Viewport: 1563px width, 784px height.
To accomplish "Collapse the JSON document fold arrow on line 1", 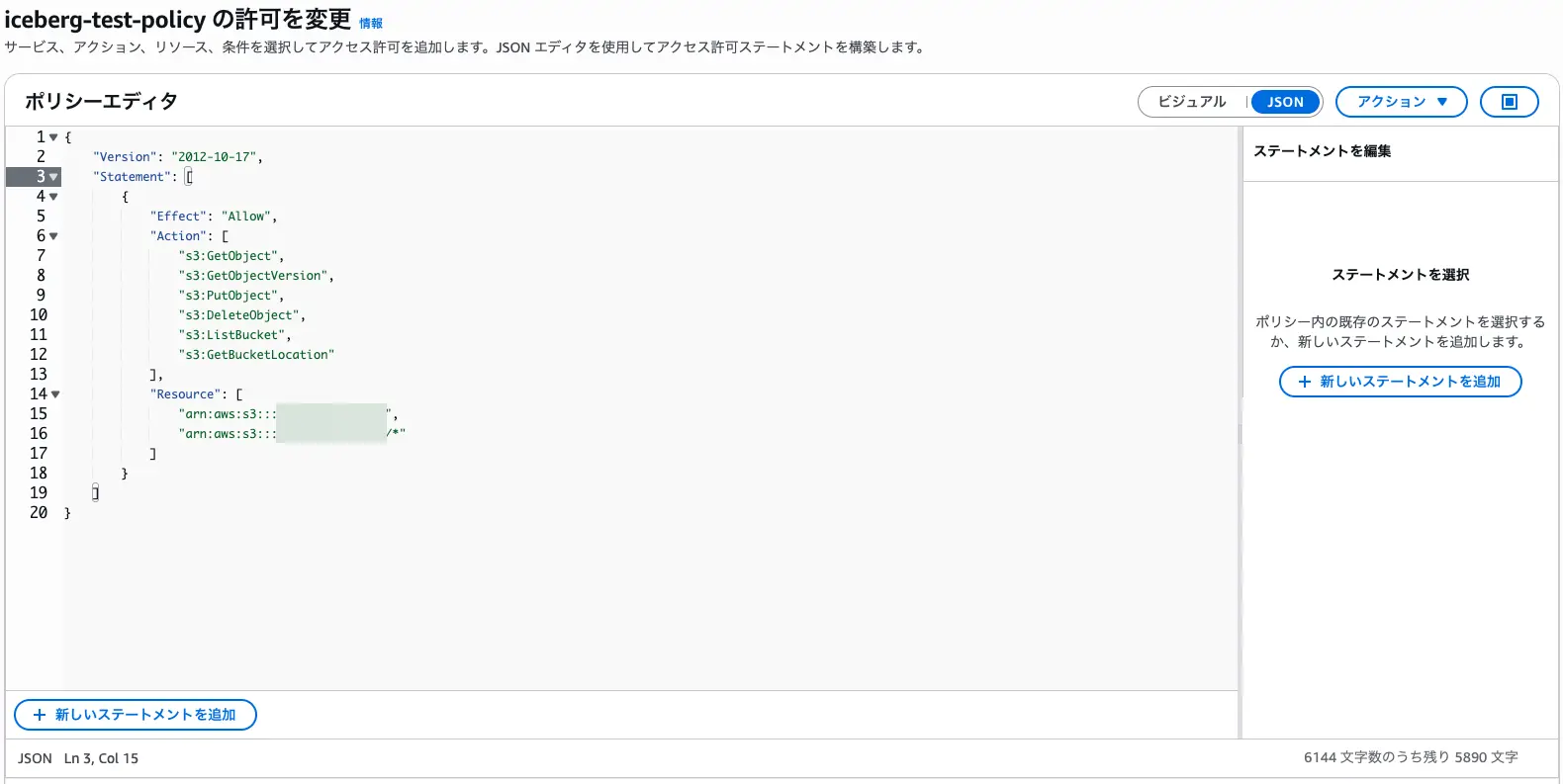I will point(54,136).
